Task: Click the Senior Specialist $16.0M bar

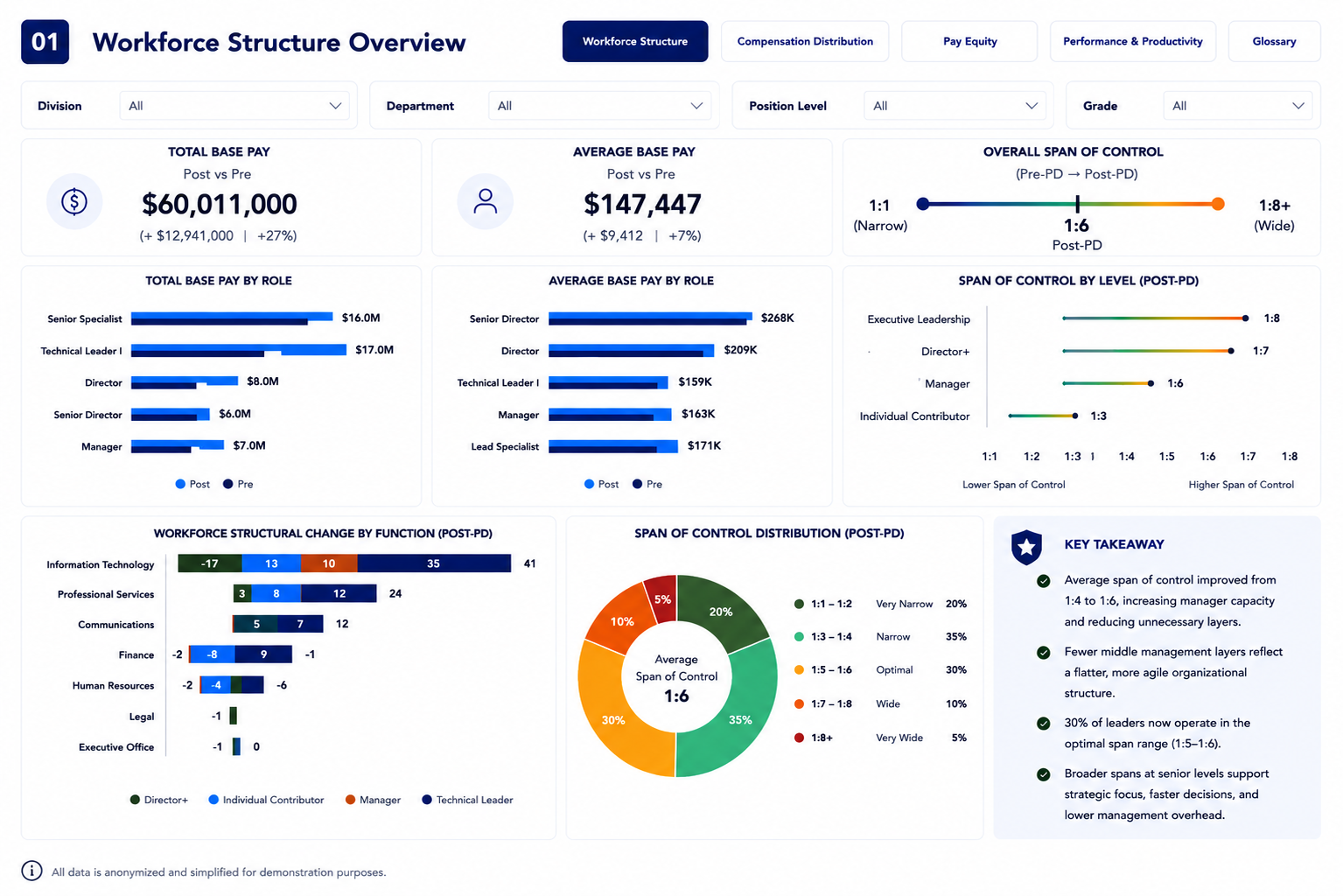Action: [x=232, y=318]
